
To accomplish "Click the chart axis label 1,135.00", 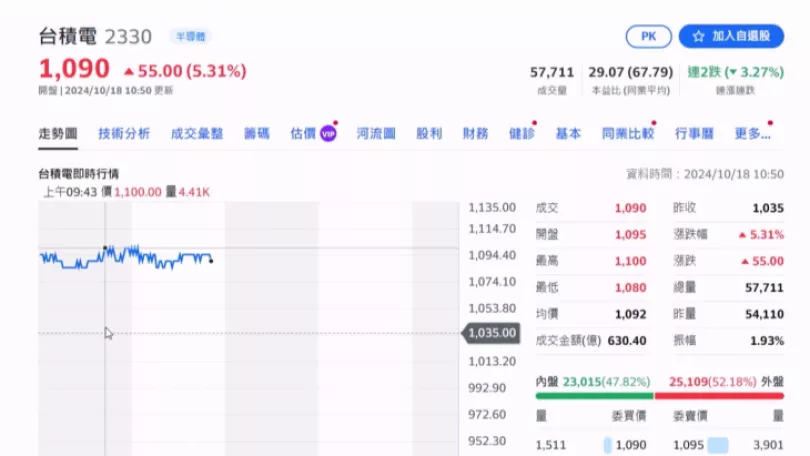I will [492, 208].
